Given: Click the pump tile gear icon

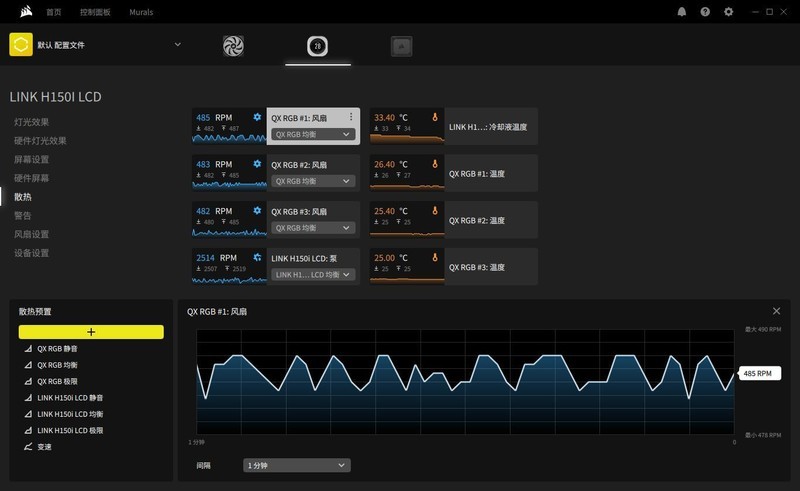Looking at the screenshot, I should point(257,257).
